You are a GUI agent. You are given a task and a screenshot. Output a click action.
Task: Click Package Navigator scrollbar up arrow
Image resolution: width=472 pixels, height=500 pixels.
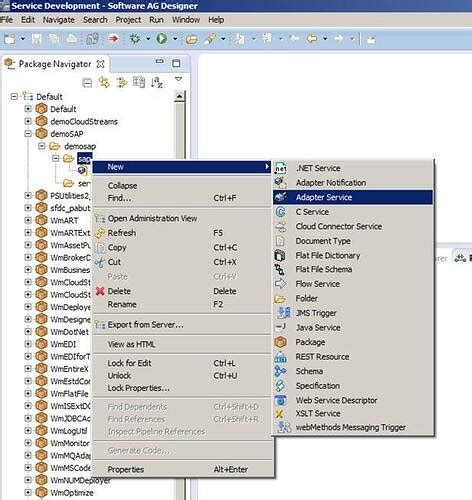(x=179, y=97)
